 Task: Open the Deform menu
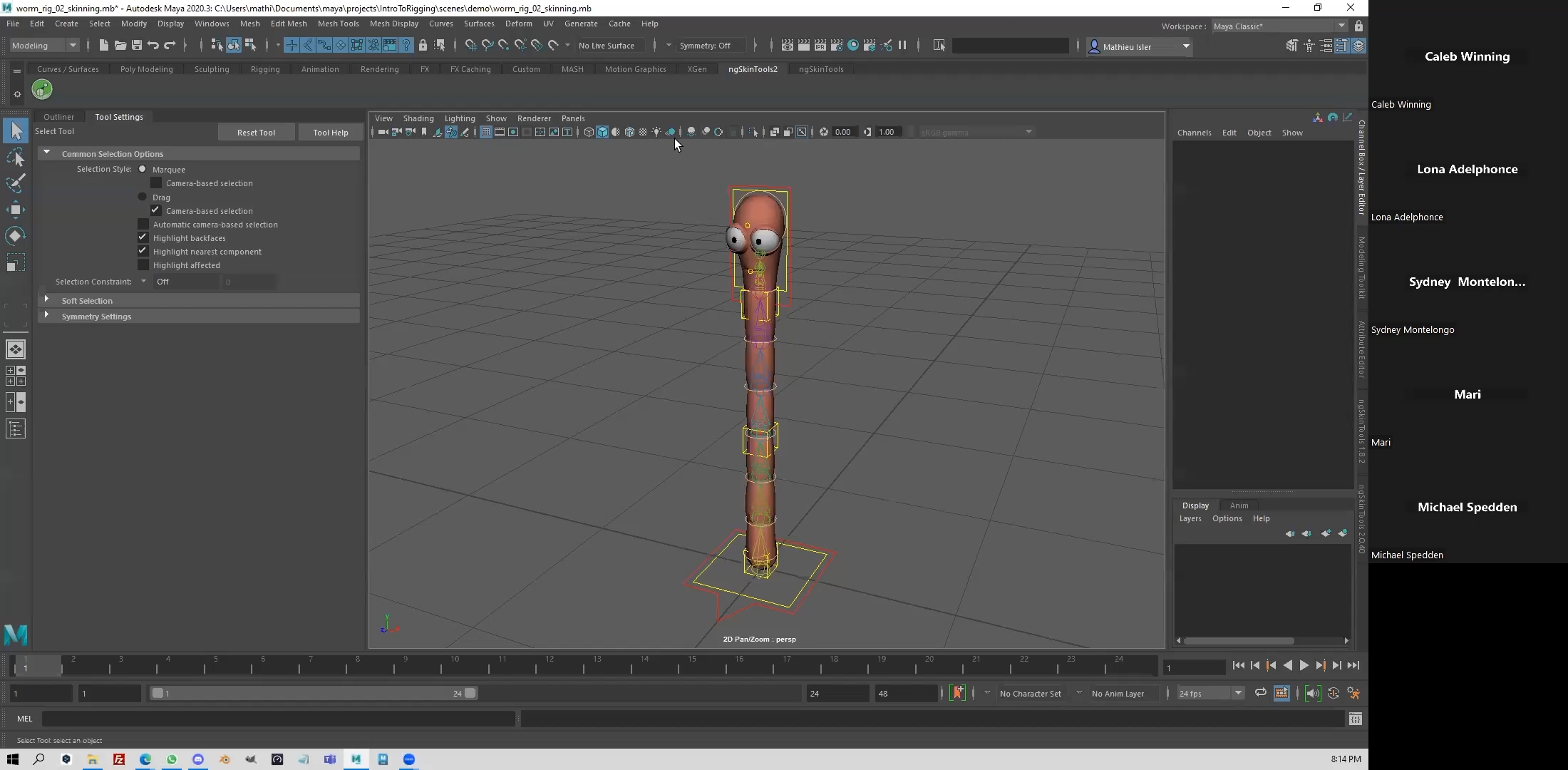pyautogui.click(x=518, y=24)
